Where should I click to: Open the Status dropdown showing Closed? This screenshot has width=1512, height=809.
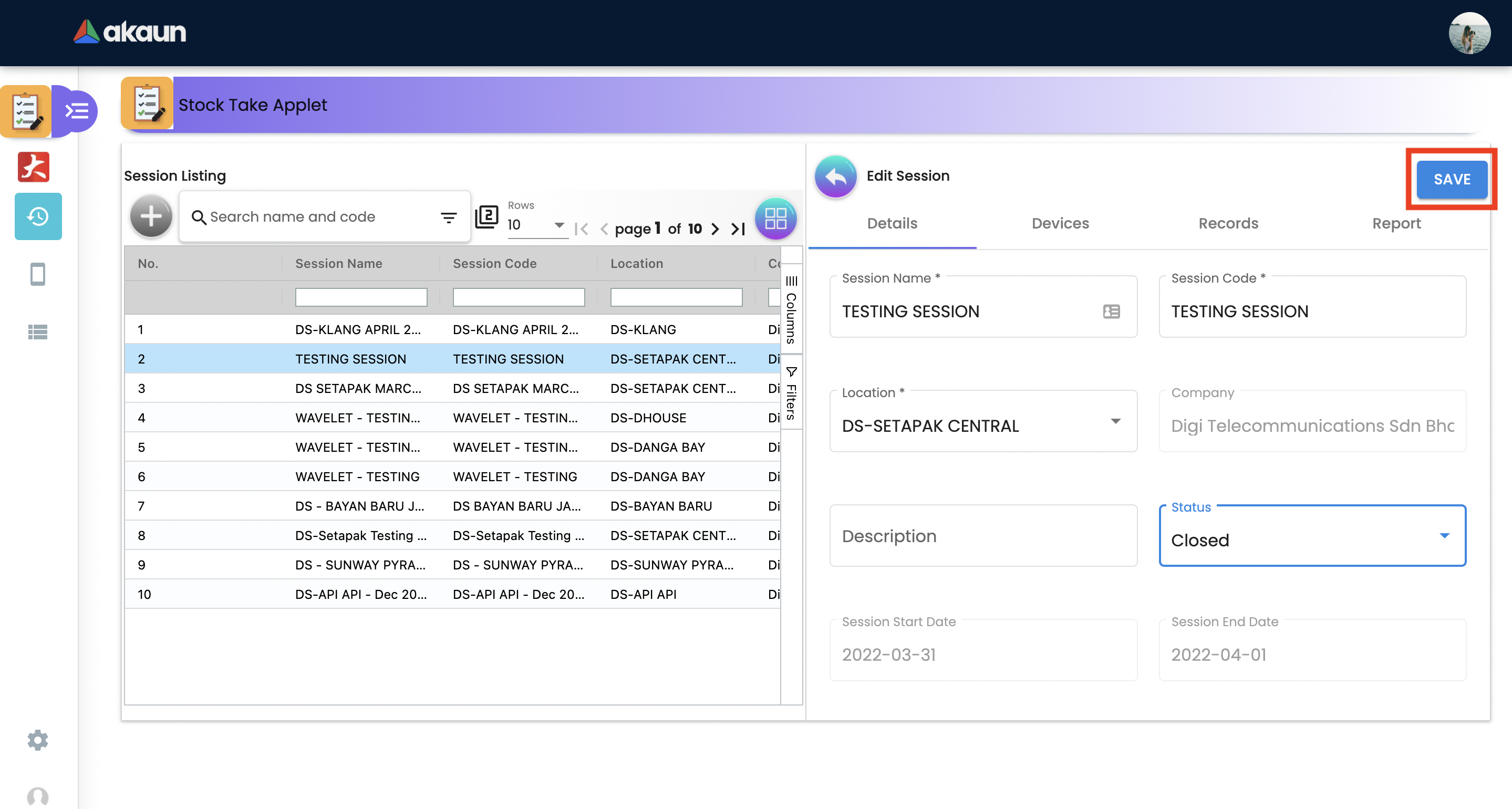tap(1312, 539)
